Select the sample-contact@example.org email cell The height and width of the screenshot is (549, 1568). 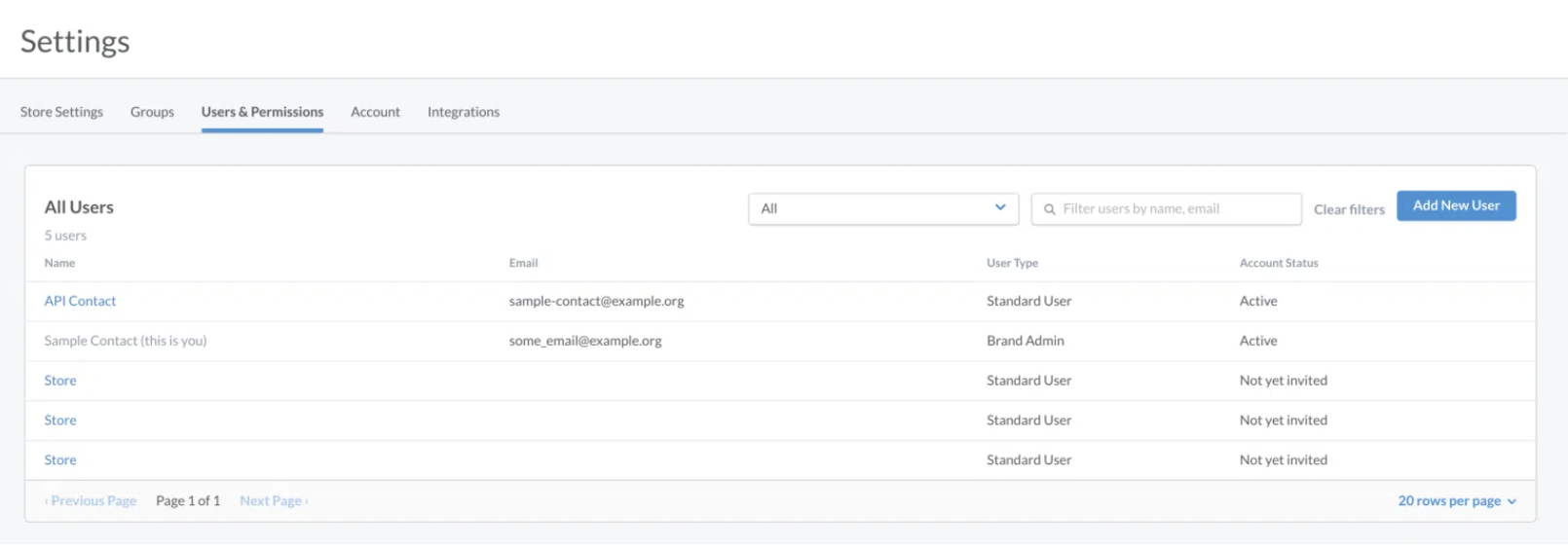596,301
